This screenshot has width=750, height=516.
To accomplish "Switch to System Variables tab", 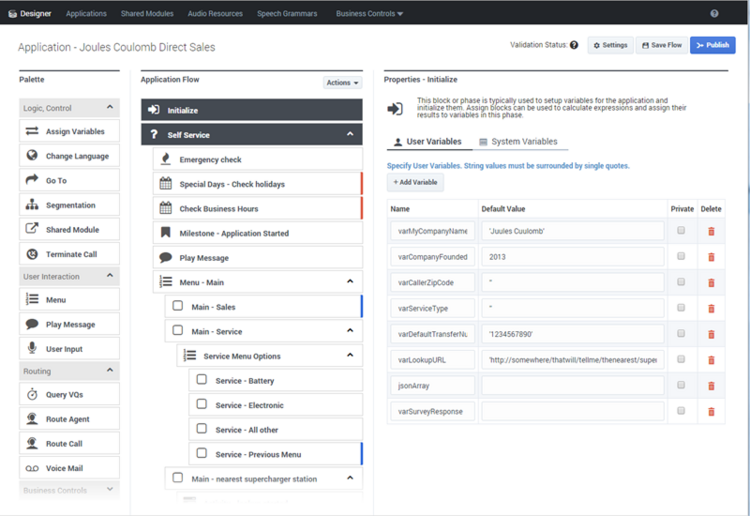I will coord(518,142).
